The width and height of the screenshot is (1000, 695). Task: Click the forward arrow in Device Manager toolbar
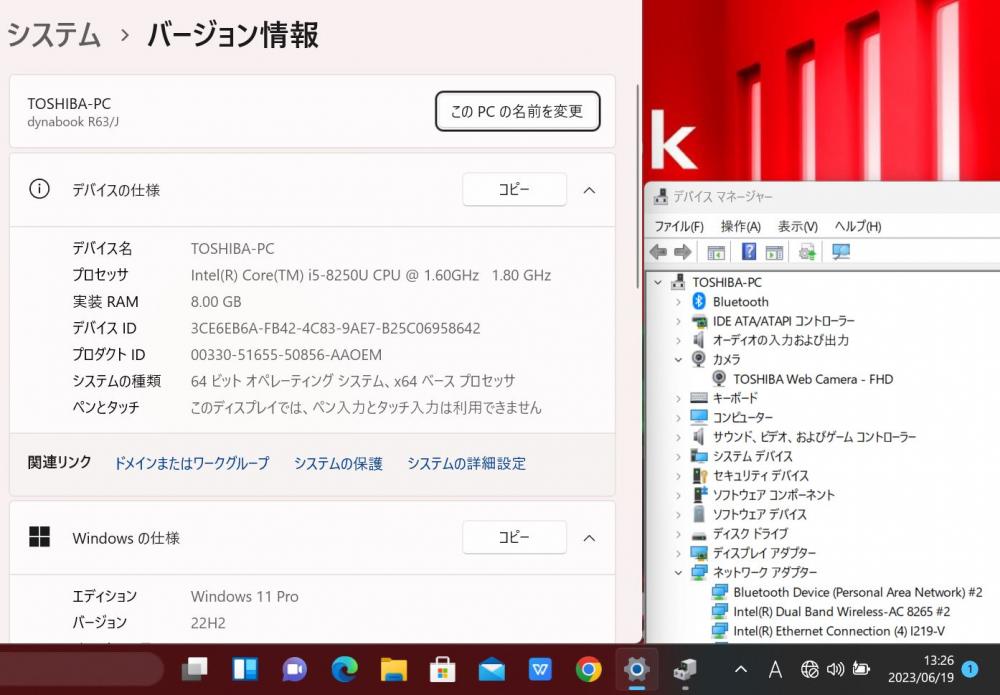(x=682, y=252)
